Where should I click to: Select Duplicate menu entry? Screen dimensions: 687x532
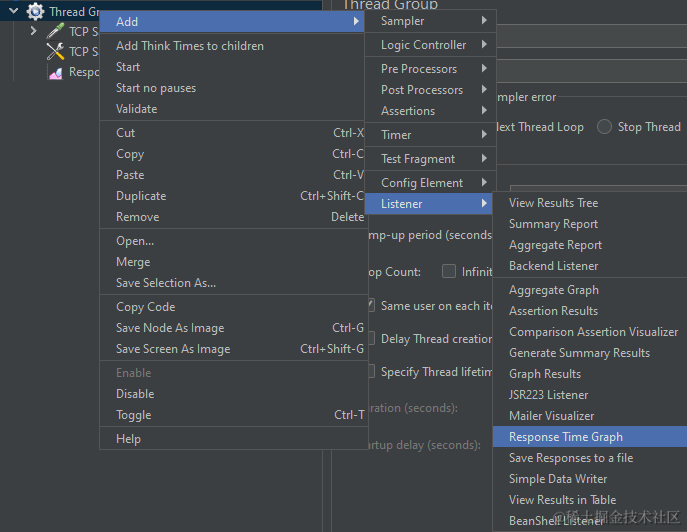232,196
